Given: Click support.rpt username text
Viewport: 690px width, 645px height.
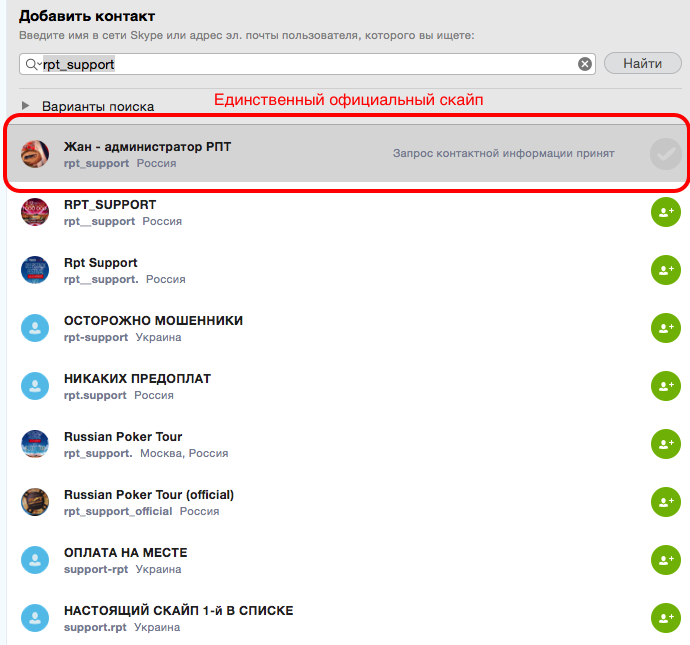Looking at the screenshot, I should click(x=95, y=627).
